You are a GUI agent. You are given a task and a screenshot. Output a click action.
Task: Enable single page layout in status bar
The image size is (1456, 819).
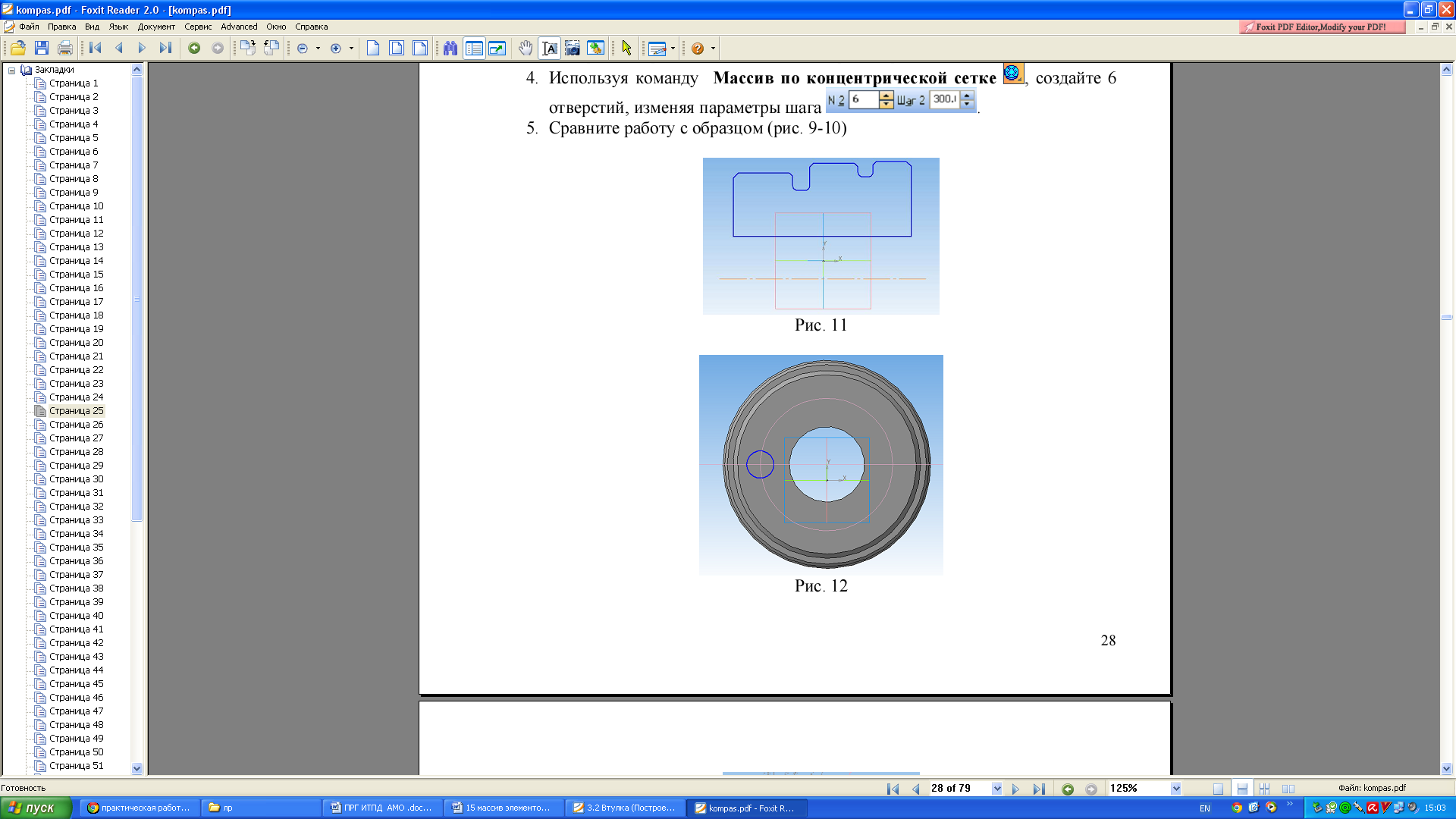click(x=1218, y=789)
